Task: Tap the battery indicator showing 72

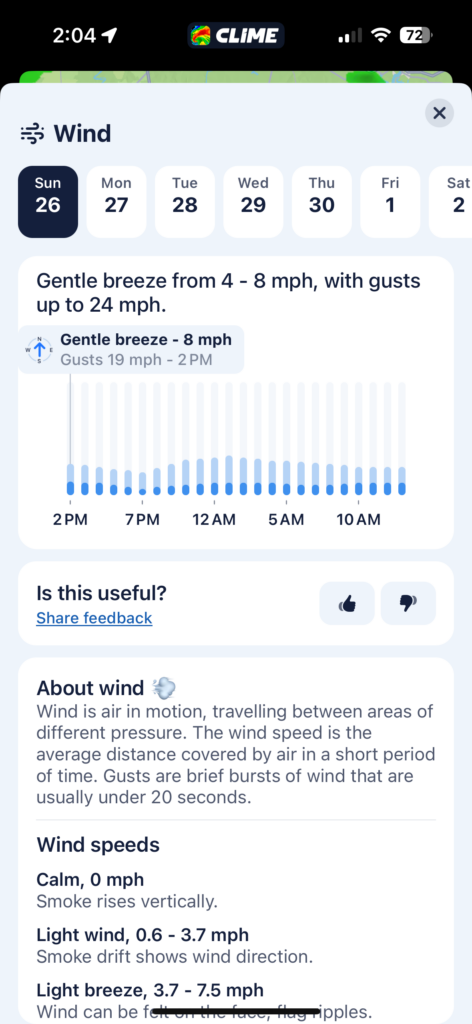Action: (x=415, y=35)
